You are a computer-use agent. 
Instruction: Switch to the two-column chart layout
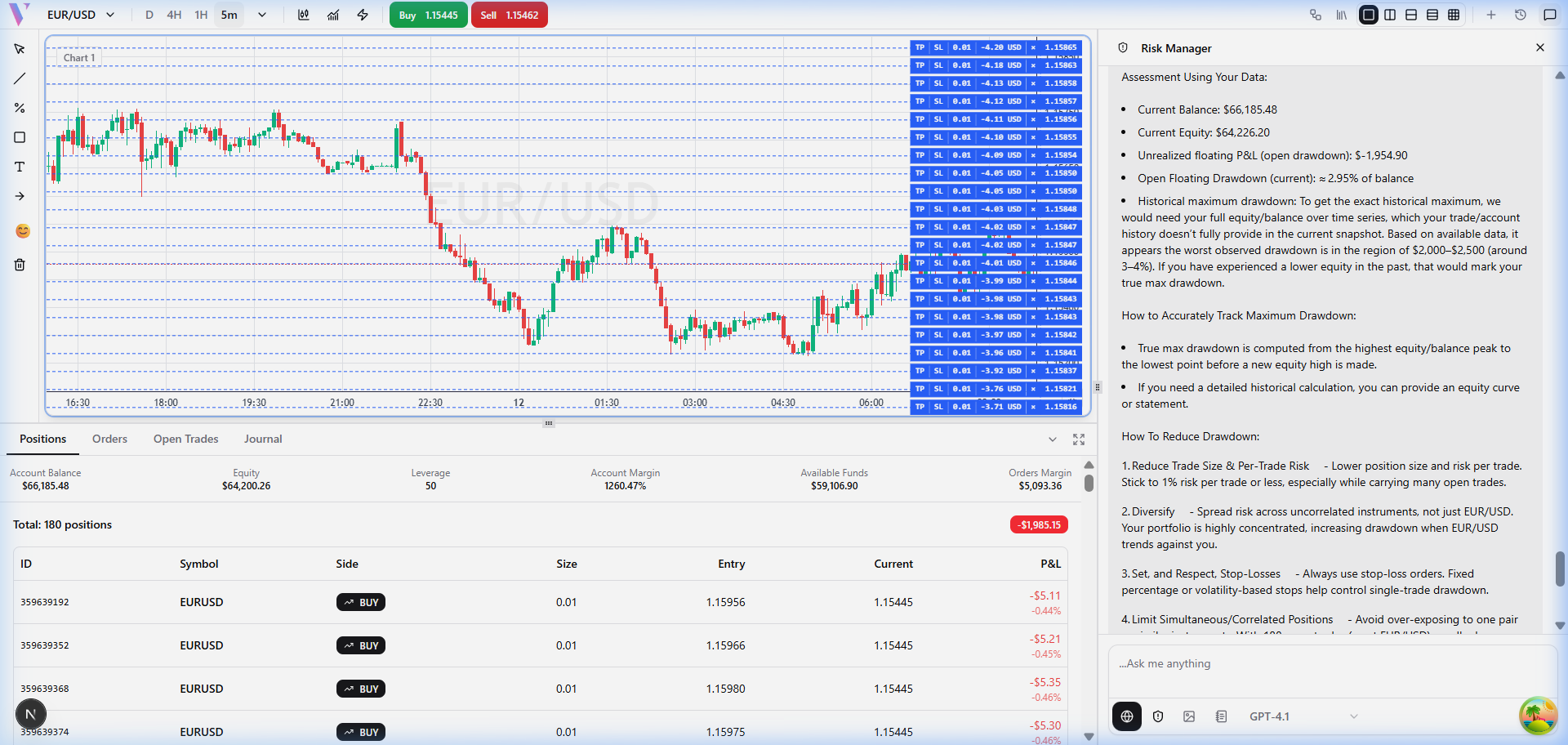(1390, 15)
